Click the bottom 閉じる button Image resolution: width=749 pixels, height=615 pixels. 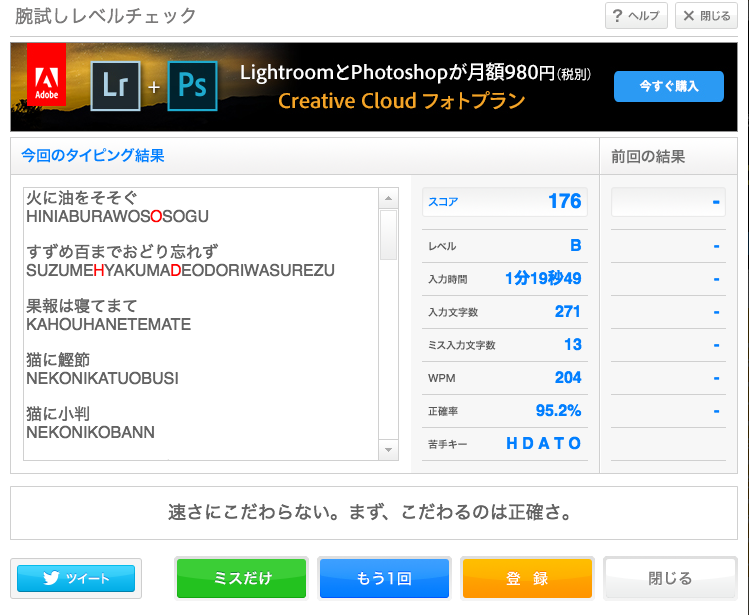click(670, 578)
